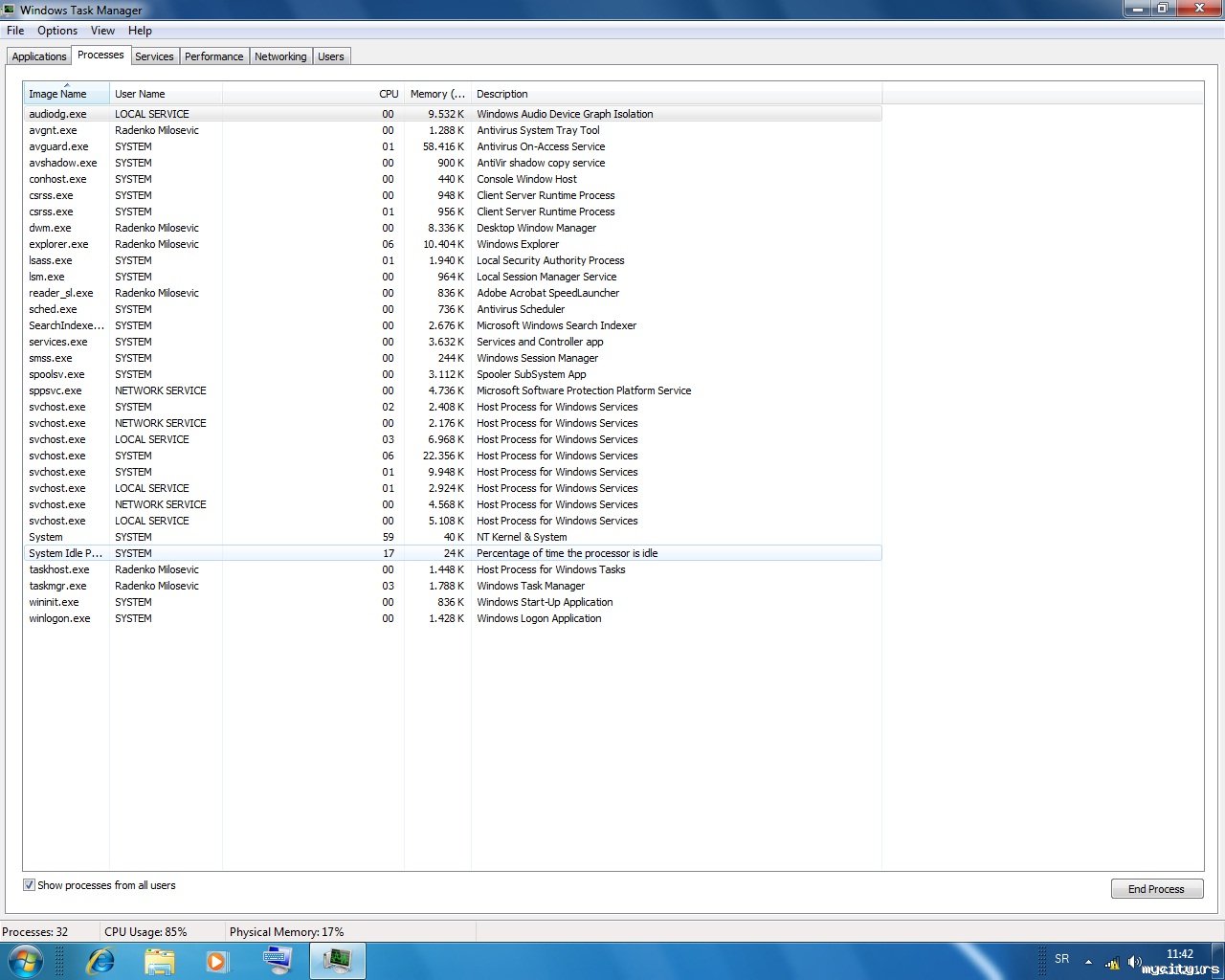Click Processes: 32 in the status bar
Image resolution: width=1225 pixels, height=980 pixels.
click(x=35, y=932)
